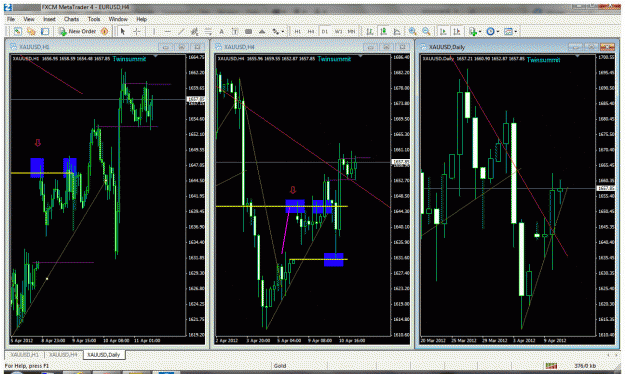This screenshot has width=625, height=374.
Task: Maximize the XAUUSD,H4 chart window
Action: [387, 47]
